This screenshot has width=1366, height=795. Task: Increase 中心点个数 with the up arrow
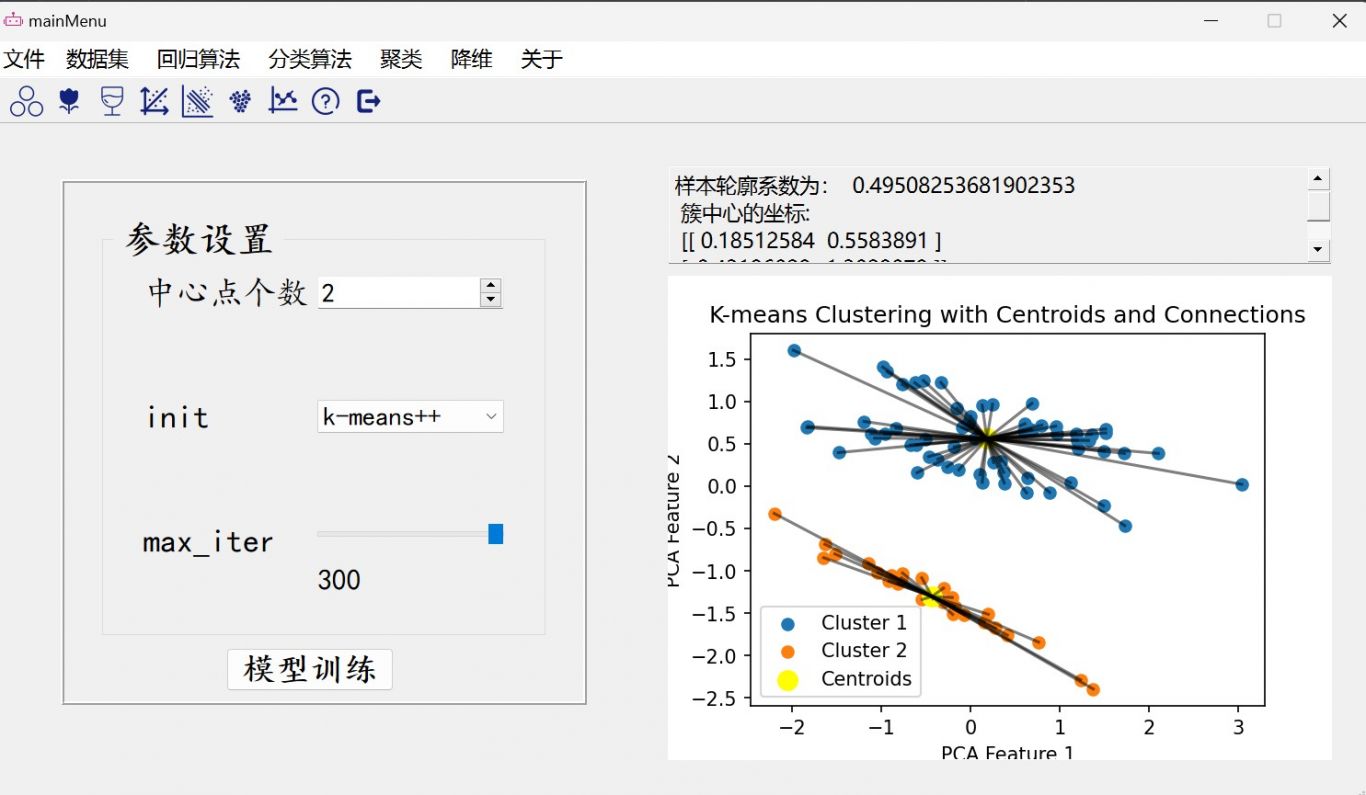490,285
